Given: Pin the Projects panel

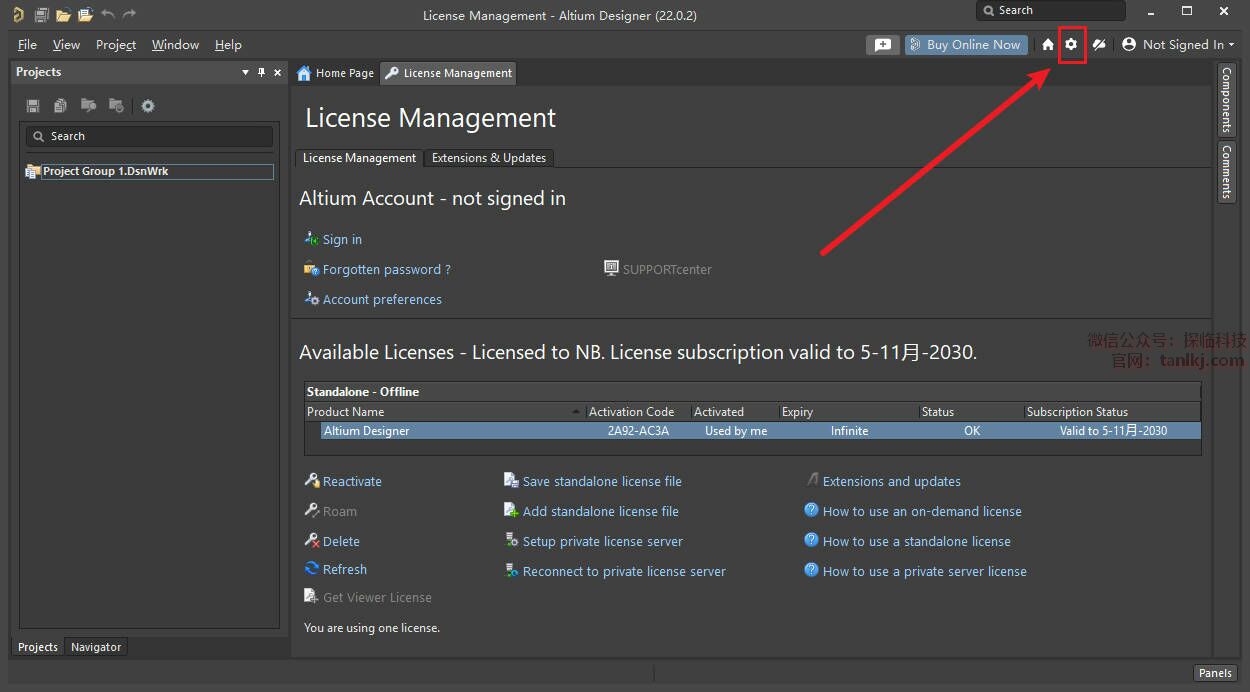Looking at the screenshot, I should tap(262, 72).
